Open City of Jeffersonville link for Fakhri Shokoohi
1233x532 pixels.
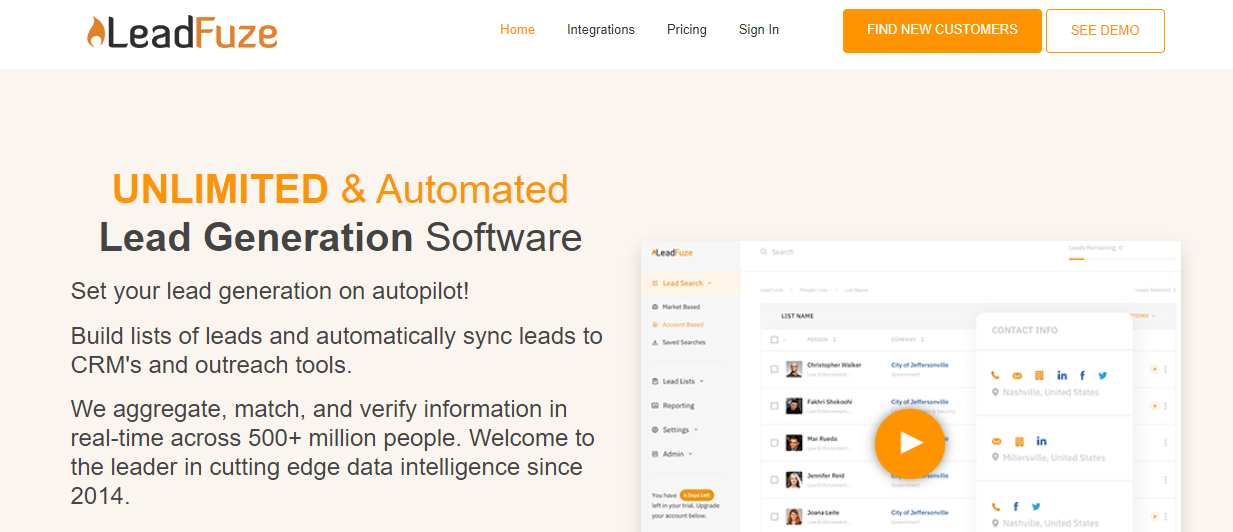click(920, 402)
